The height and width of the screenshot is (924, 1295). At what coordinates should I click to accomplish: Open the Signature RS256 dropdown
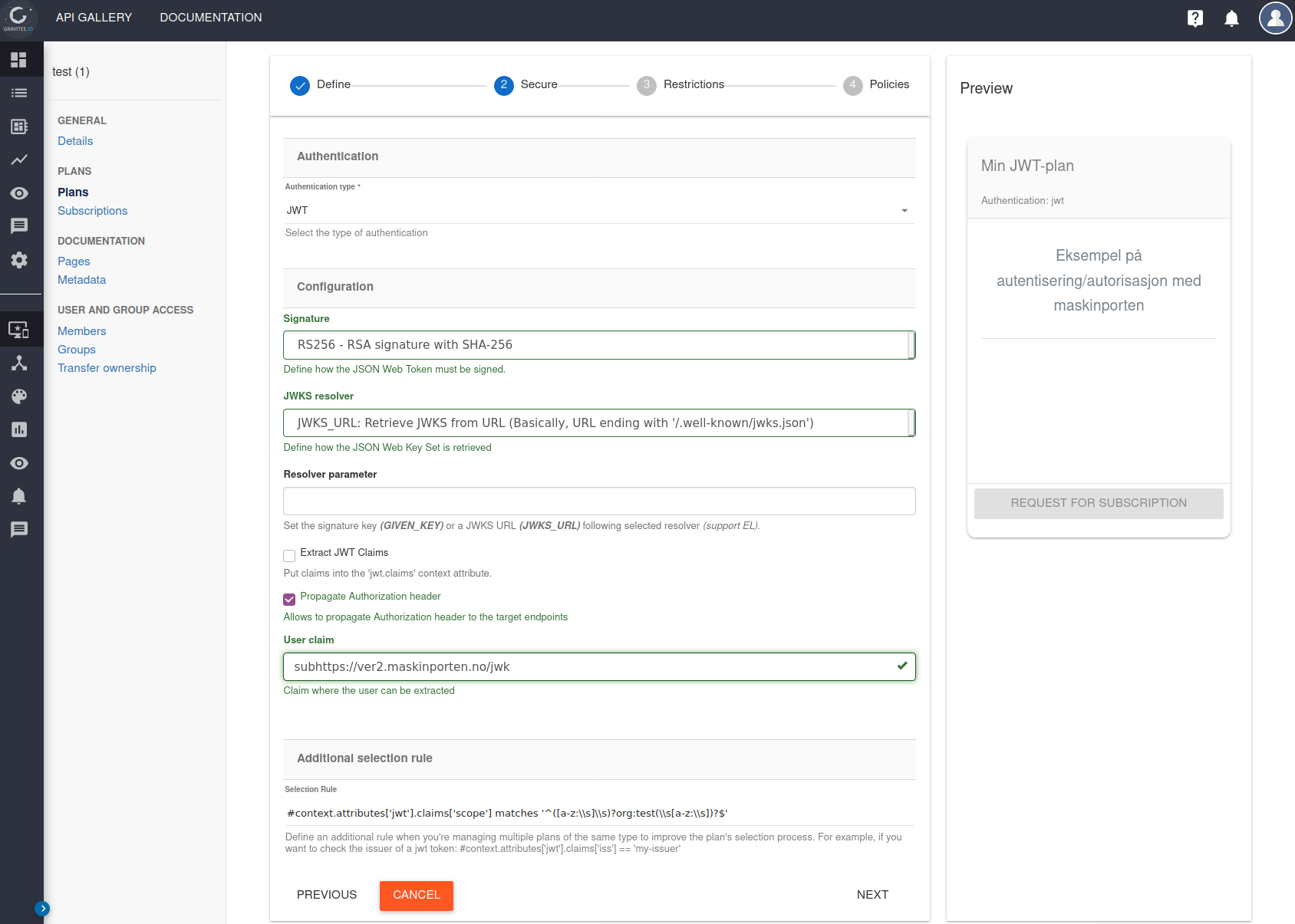click(x=599, y=345)
